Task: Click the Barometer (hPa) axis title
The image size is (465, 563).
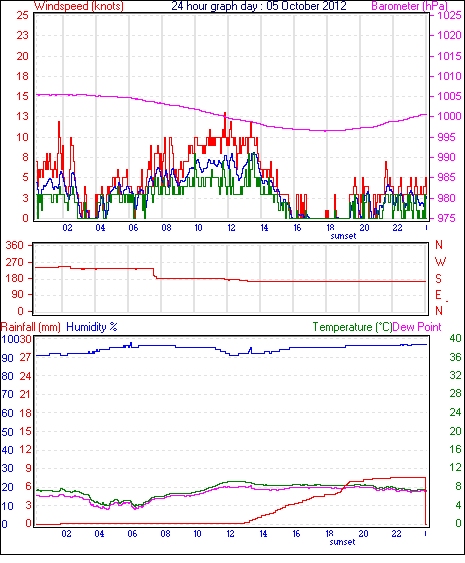Action: click(x=410, y=6)
